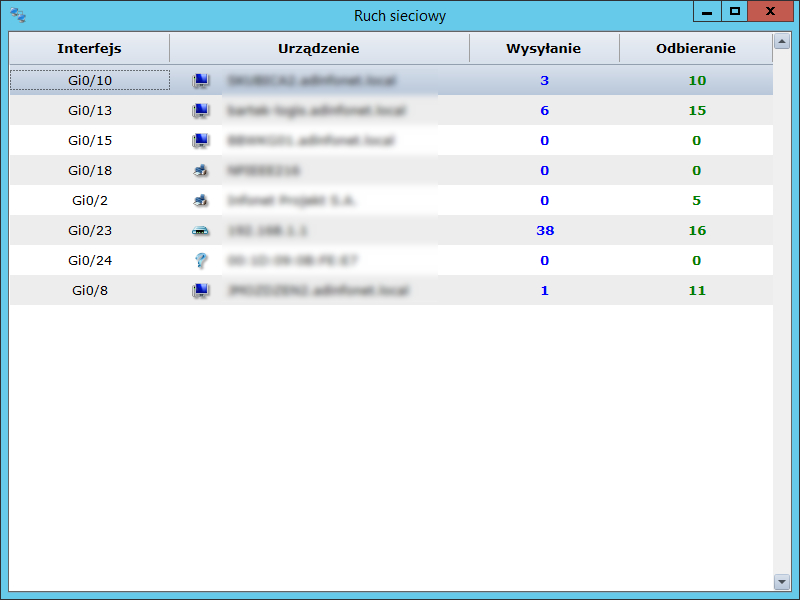Viewport: 800px width, 600px height.
Task: Select the Gi0/10 interface cell
Action: pyautogui.click(x=90, y=80)
